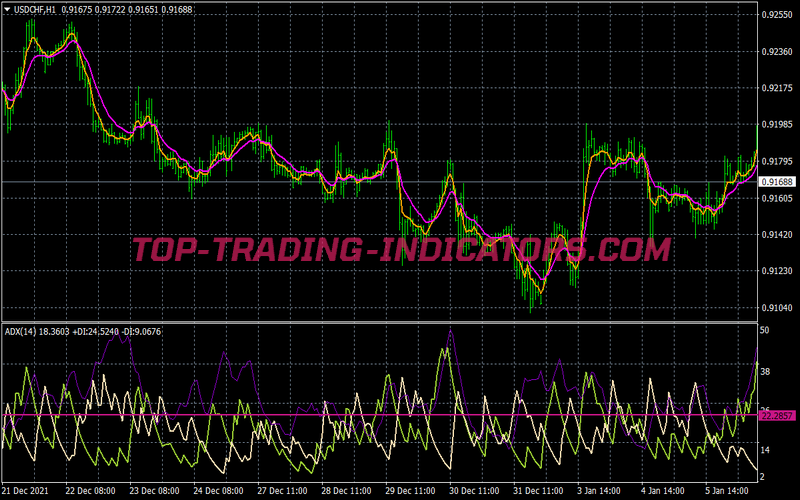This screenshot has width=800, height=500.
Task: Click the magenta 22.2857 level tag
Action: click(x=778, y=416)
